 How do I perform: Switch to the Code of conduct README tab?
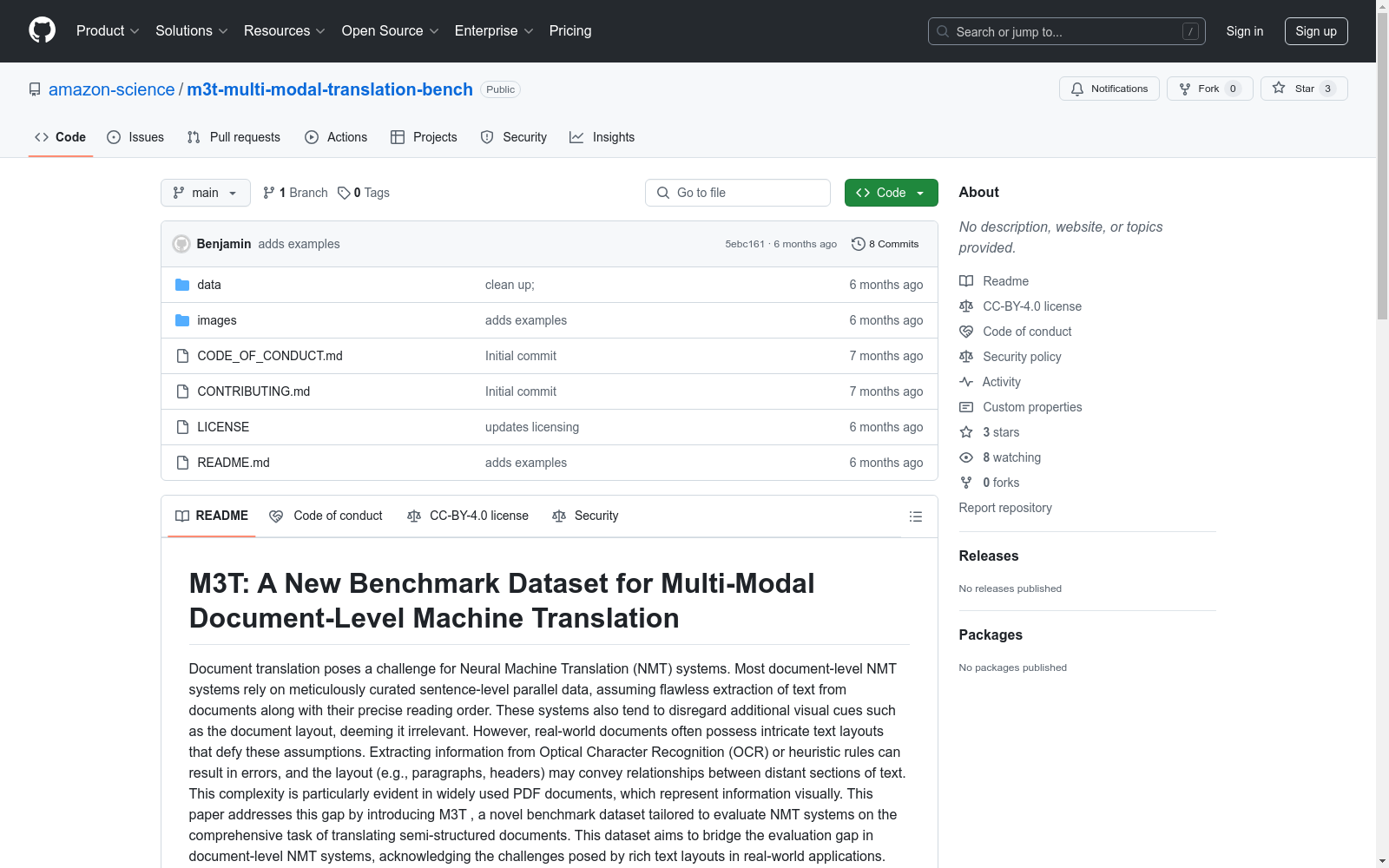pos(326,516)
